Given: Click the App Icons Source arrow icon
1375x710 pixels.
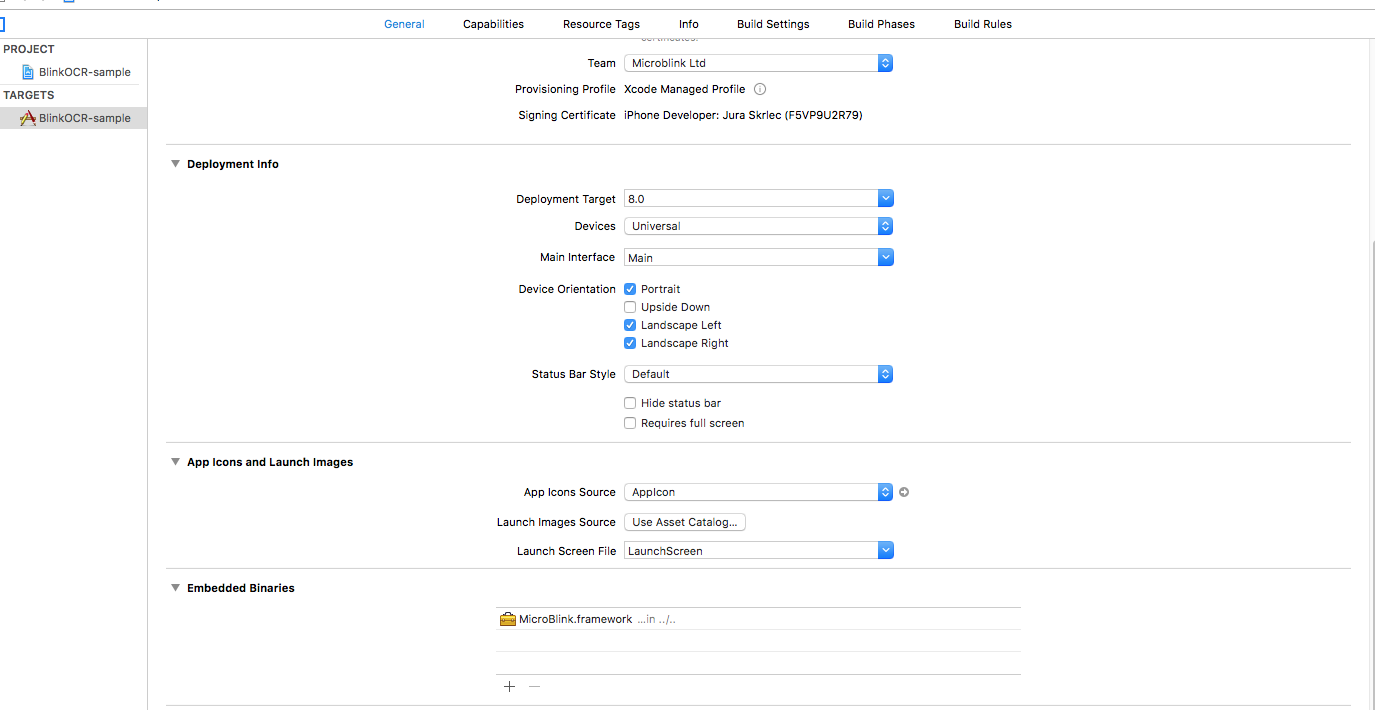Looking at the screenshot, I should [x=904, y=492].
